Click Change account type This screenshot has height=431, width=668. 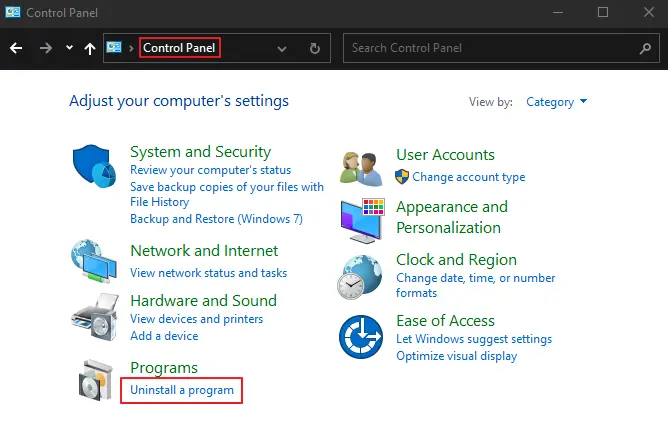point(469,177)
